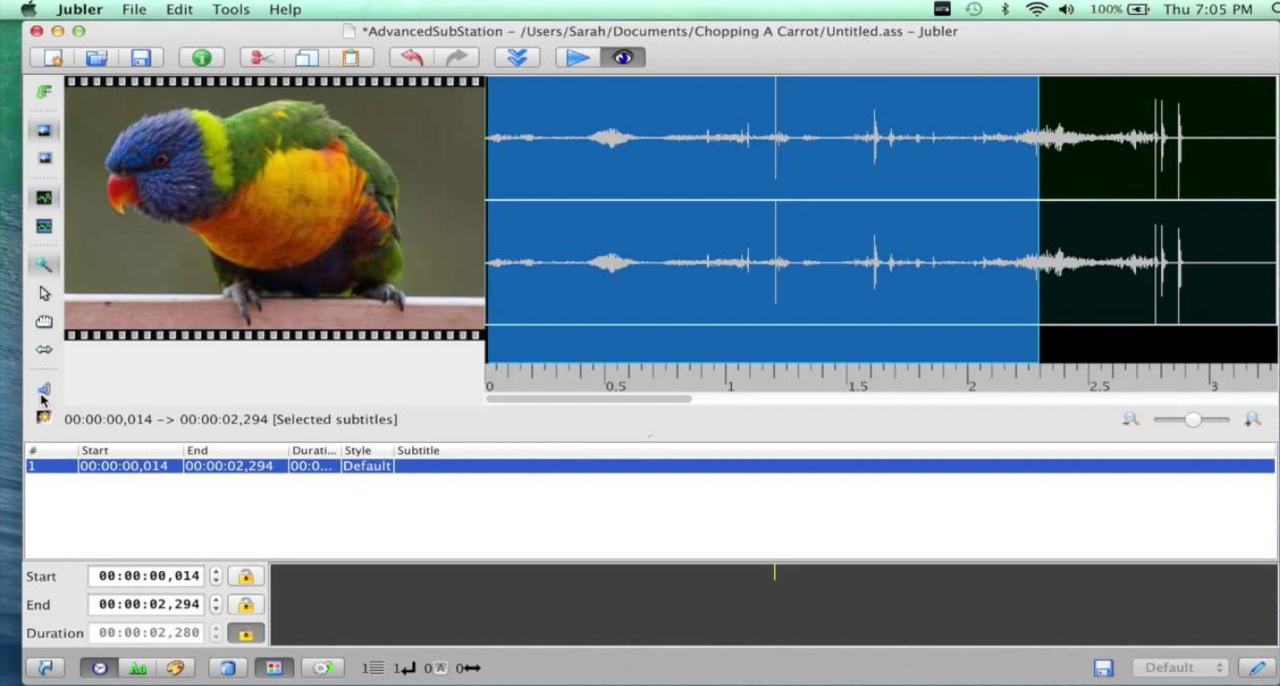The image size is (1280, 686).
Task: Select the hand pan tool
Action: coord(44,322)
